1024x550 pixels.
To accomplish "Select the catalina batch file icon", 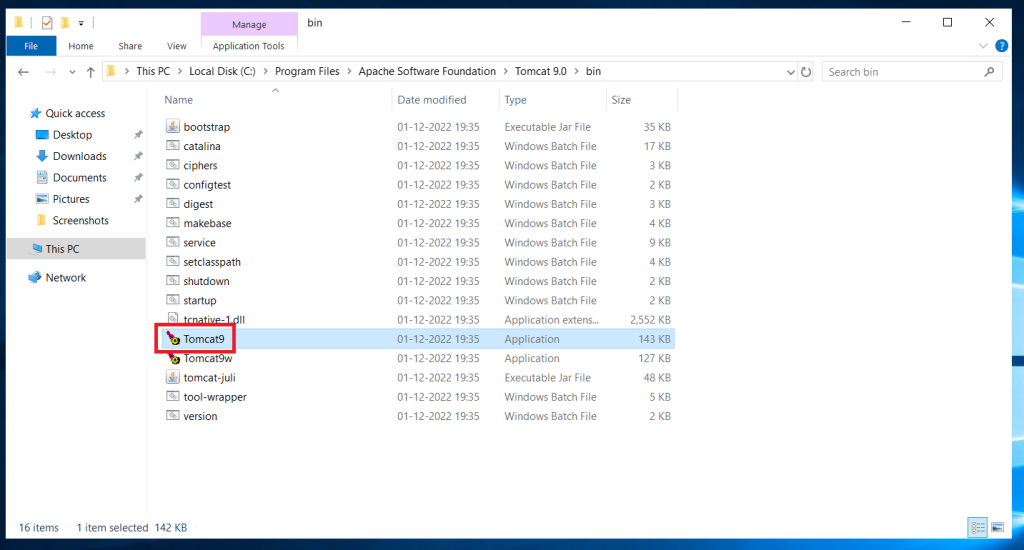I will (x=172, y=146).
